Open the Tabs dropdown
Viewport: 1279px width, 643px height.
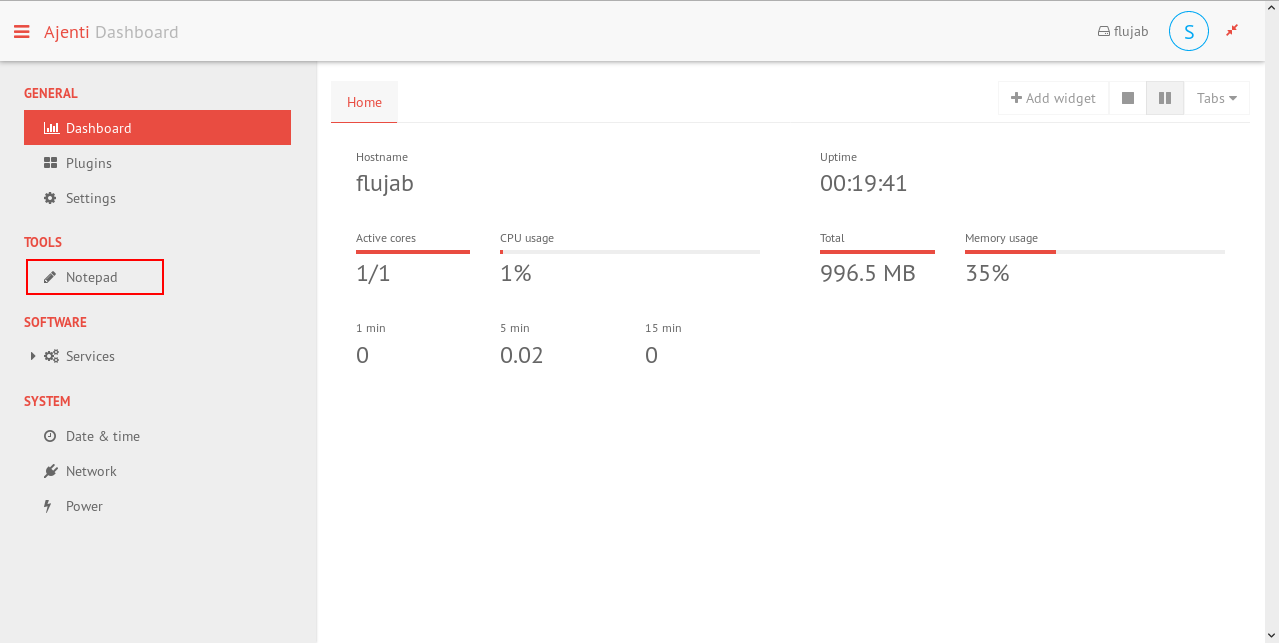click(x=1216, y=98)
